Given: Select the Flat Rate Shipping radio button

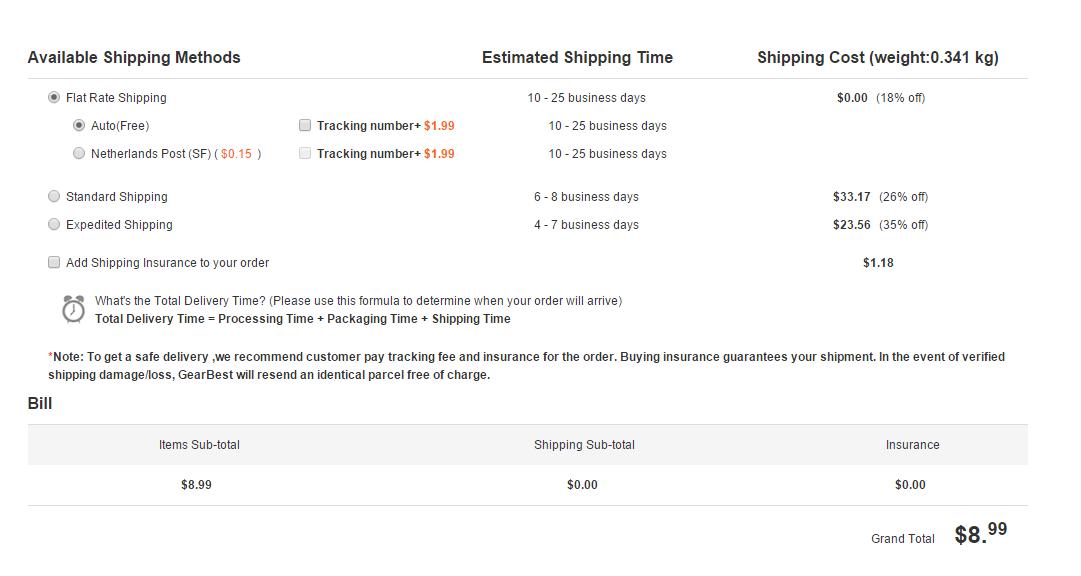Looking at the screenshot, I should click(54, 97).
